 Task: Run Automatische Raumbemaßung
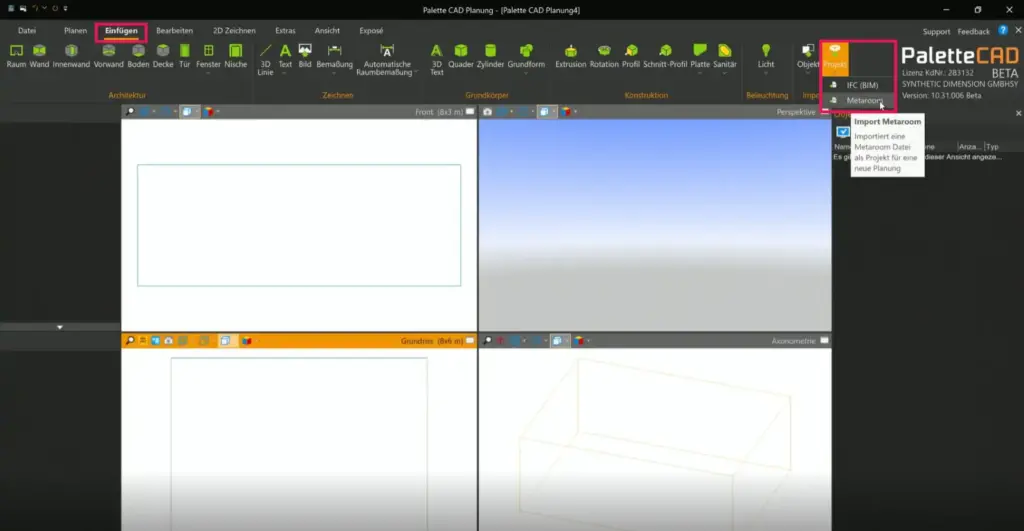tap(387, 59)
